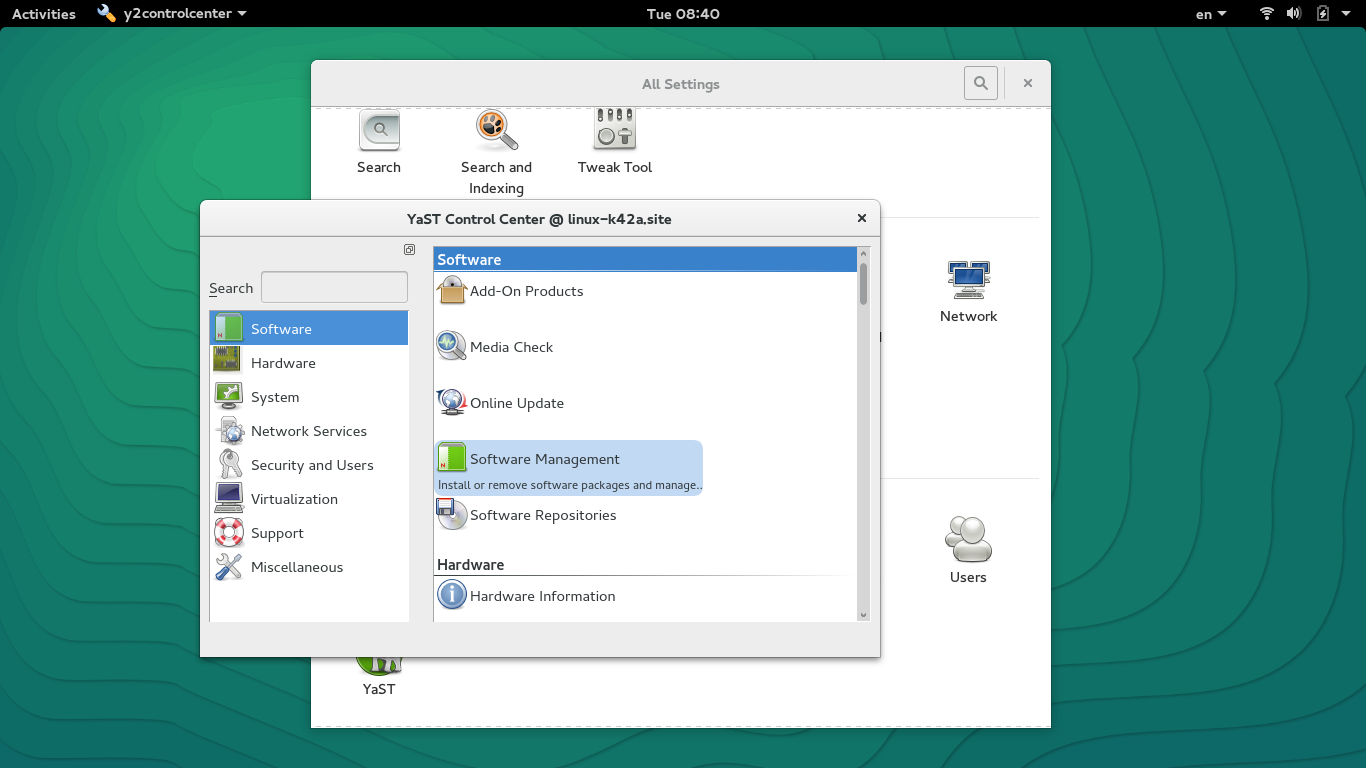The image size is (1366, 768).
Task: Open the y2controlcenter app menu
Action: click(x=172, y=14)
